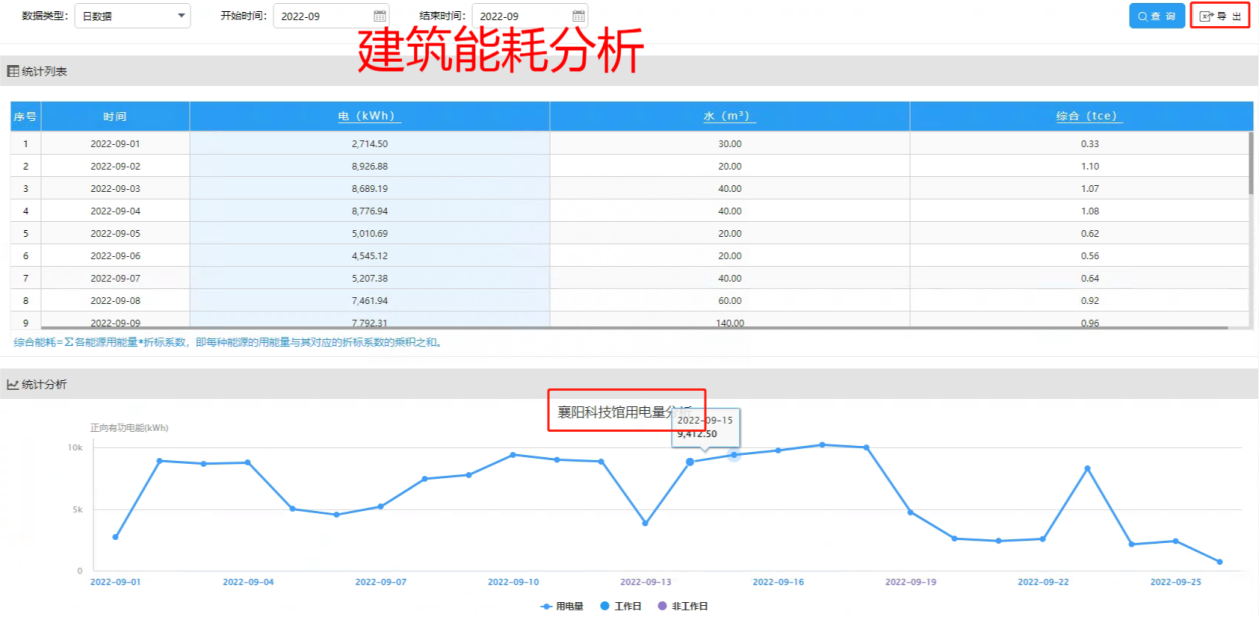Open the start time calendar picker icon
The height and width of the screenshot is (617, 1259).
(379, 16)
